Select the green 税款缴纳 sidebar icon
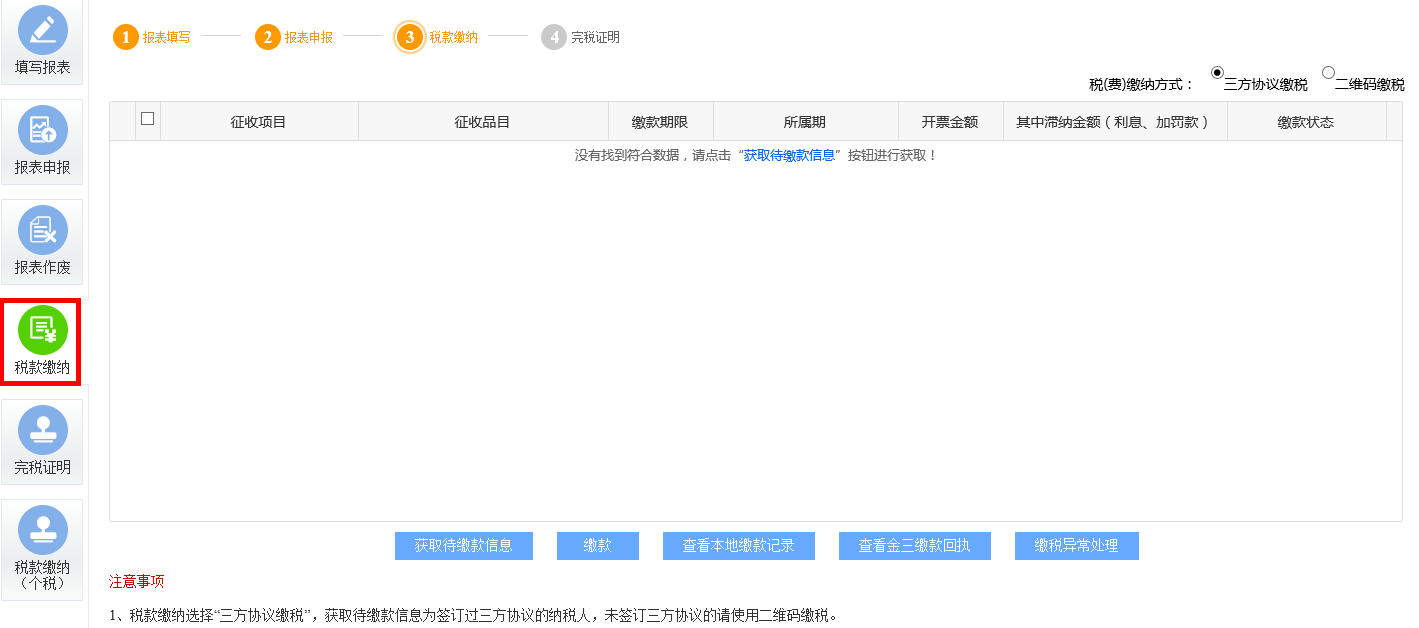Viewport: 1419px width, 628px height. [x=42, y=342]
